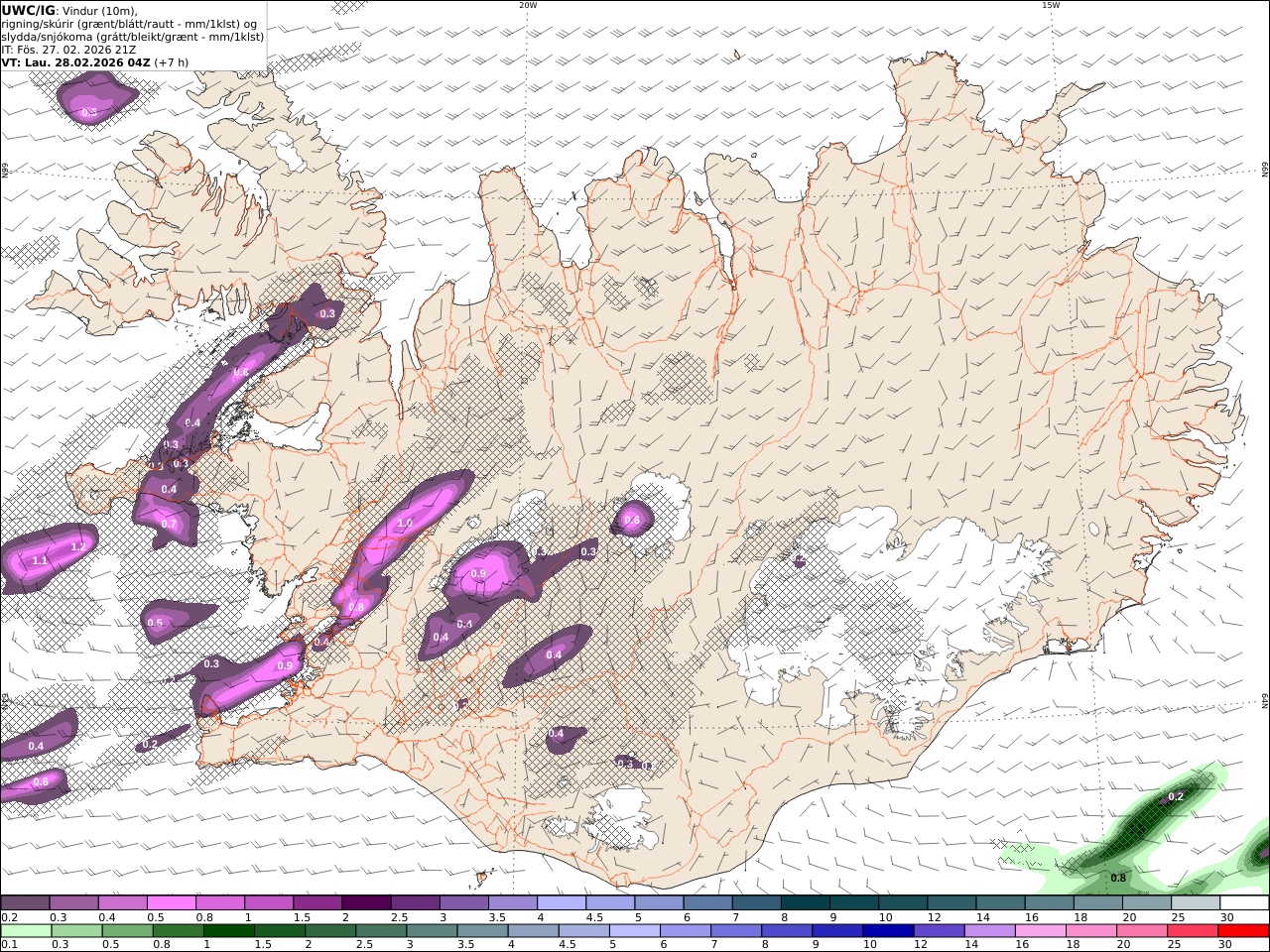Click the '15W' longitude label
This screenshot has height=952, width=1270.
(x=1051, y=5)
